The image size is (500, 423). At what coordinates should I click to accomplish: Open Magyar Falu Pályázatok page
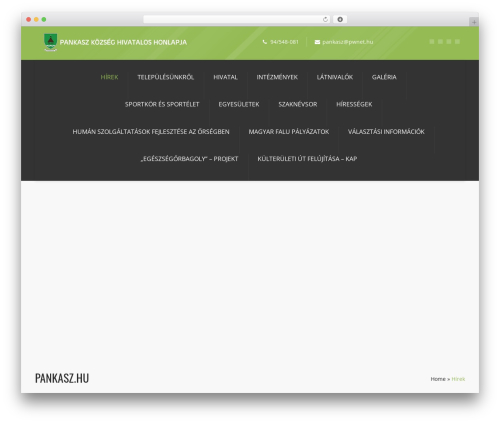[289, 132]
